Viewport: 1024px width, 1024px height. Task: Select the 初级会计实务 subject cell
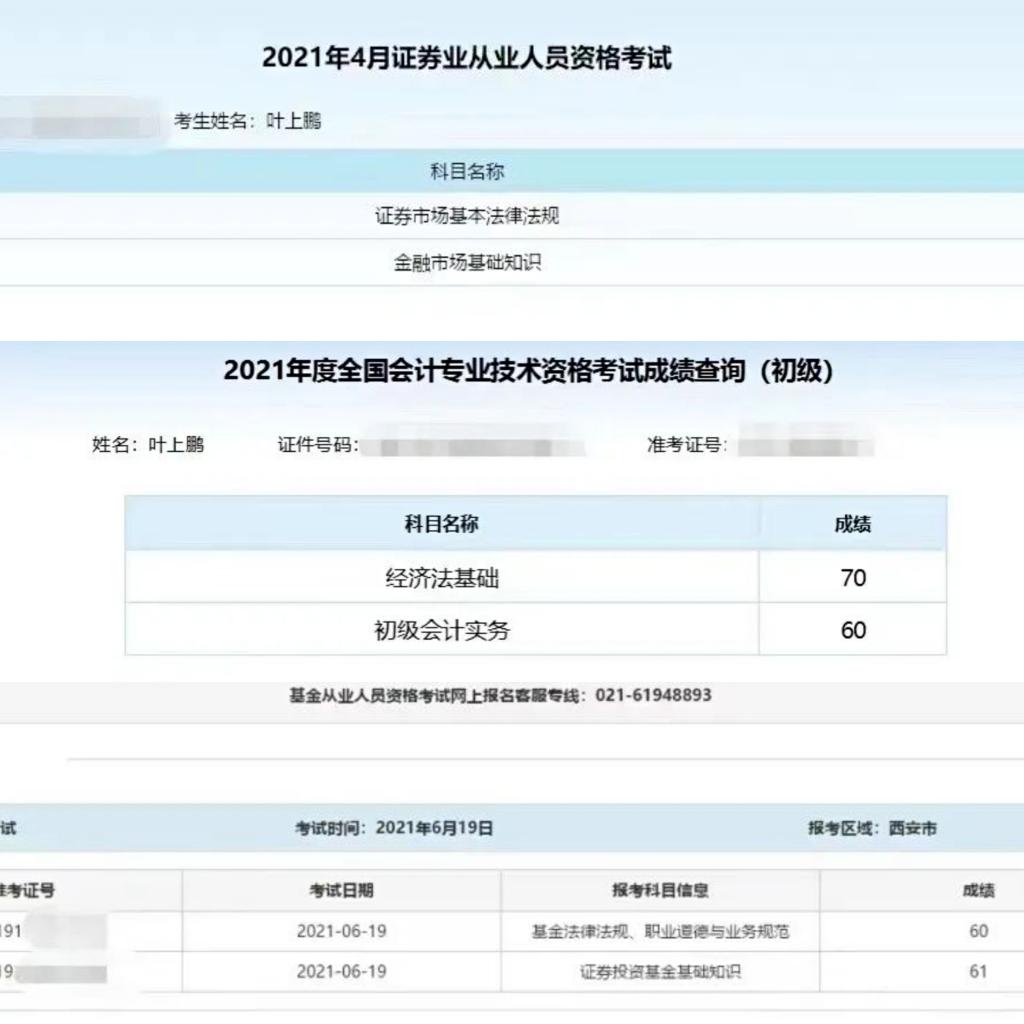(442, 630)
